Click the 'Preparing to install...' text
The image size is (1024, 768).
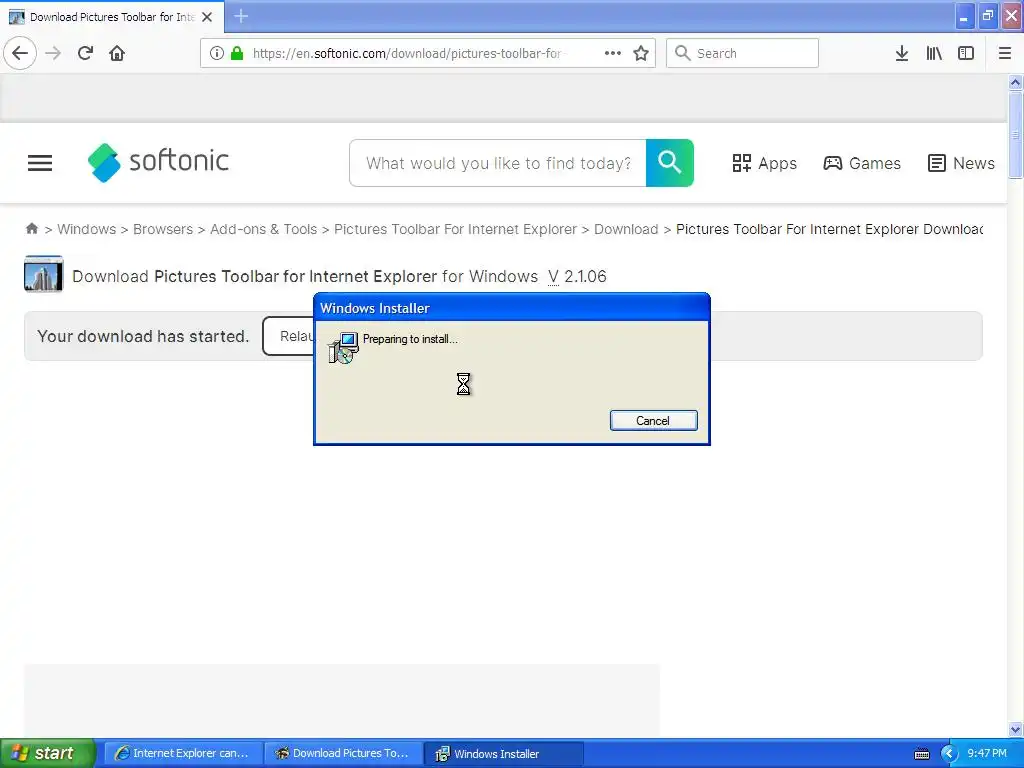click(410, 339)
